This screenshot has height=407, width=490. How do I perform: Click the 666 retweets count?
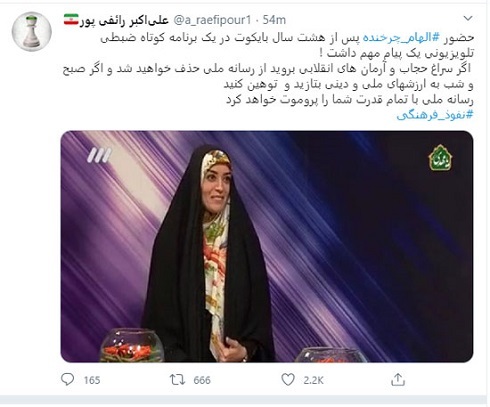[x=202, y=380]
